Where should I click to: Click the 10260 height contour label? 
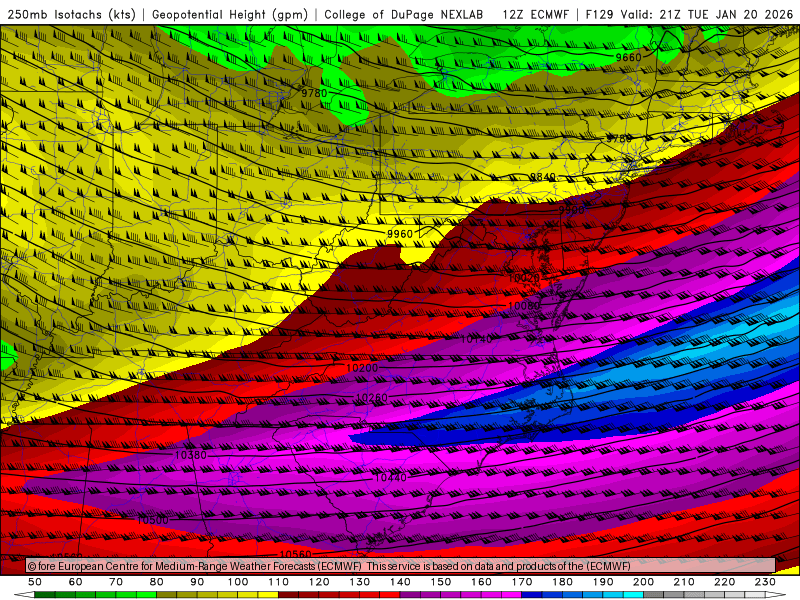point(371,397)
